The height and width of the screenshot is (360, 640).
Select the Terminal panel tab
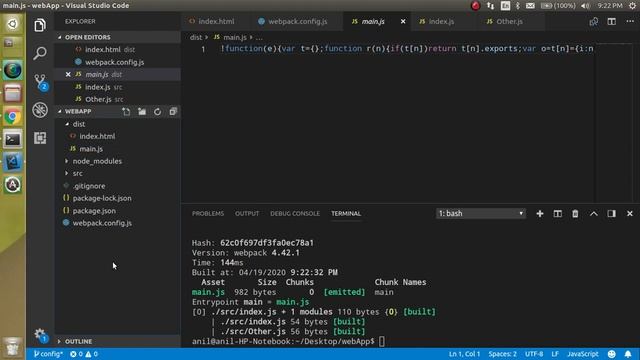[346, 213]
